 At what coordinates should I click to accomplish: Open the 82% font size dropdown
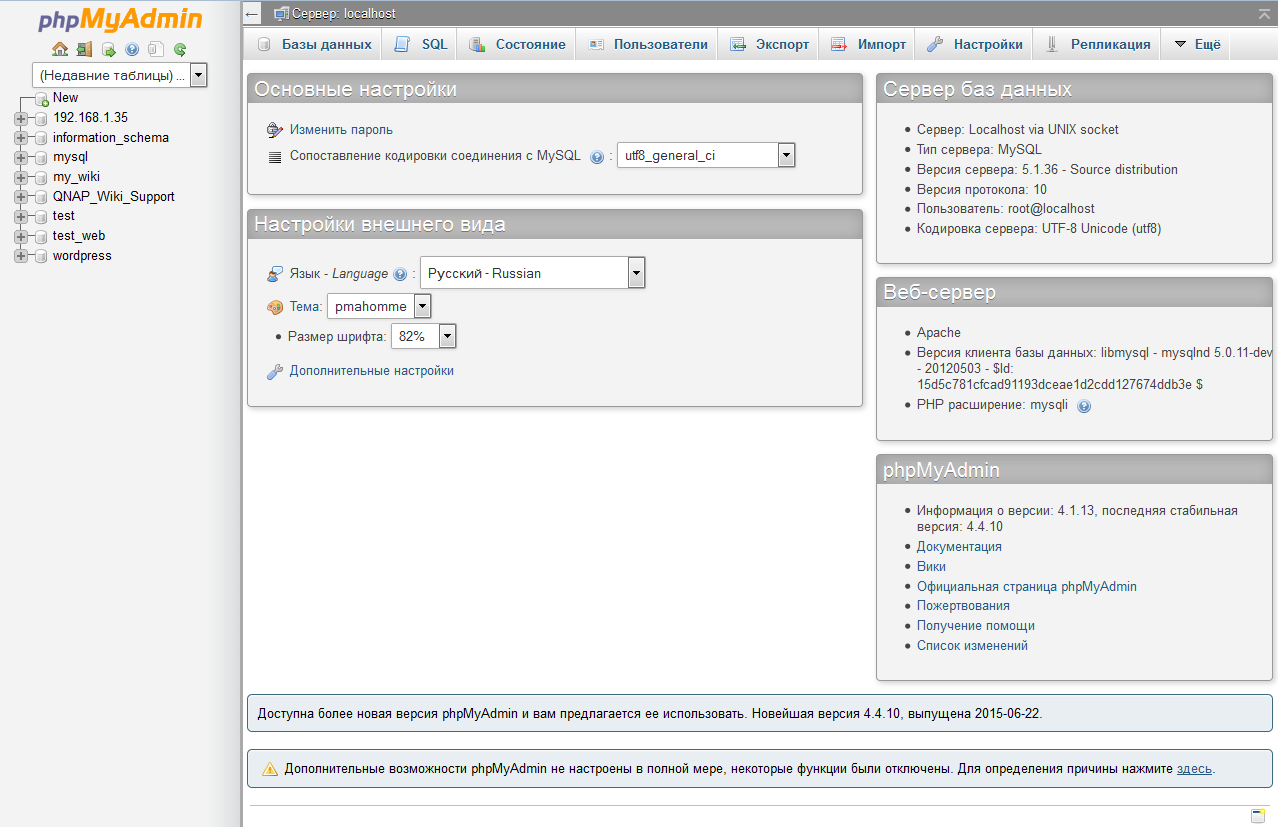click(424, 337)
